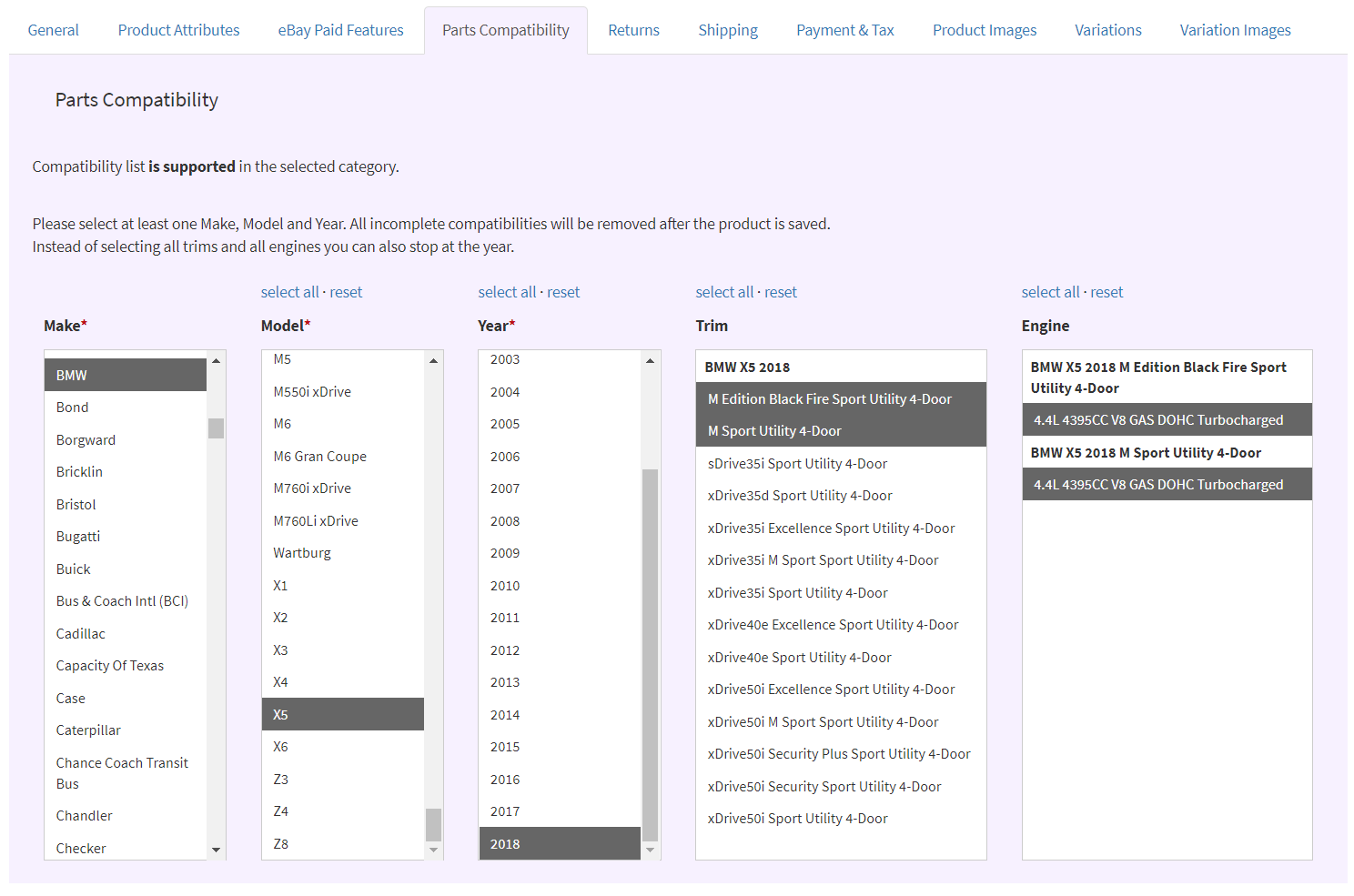Click the Model list scrollbar thumb
Viewport: 1354px width, 896px height.
(x=434, y=825)
